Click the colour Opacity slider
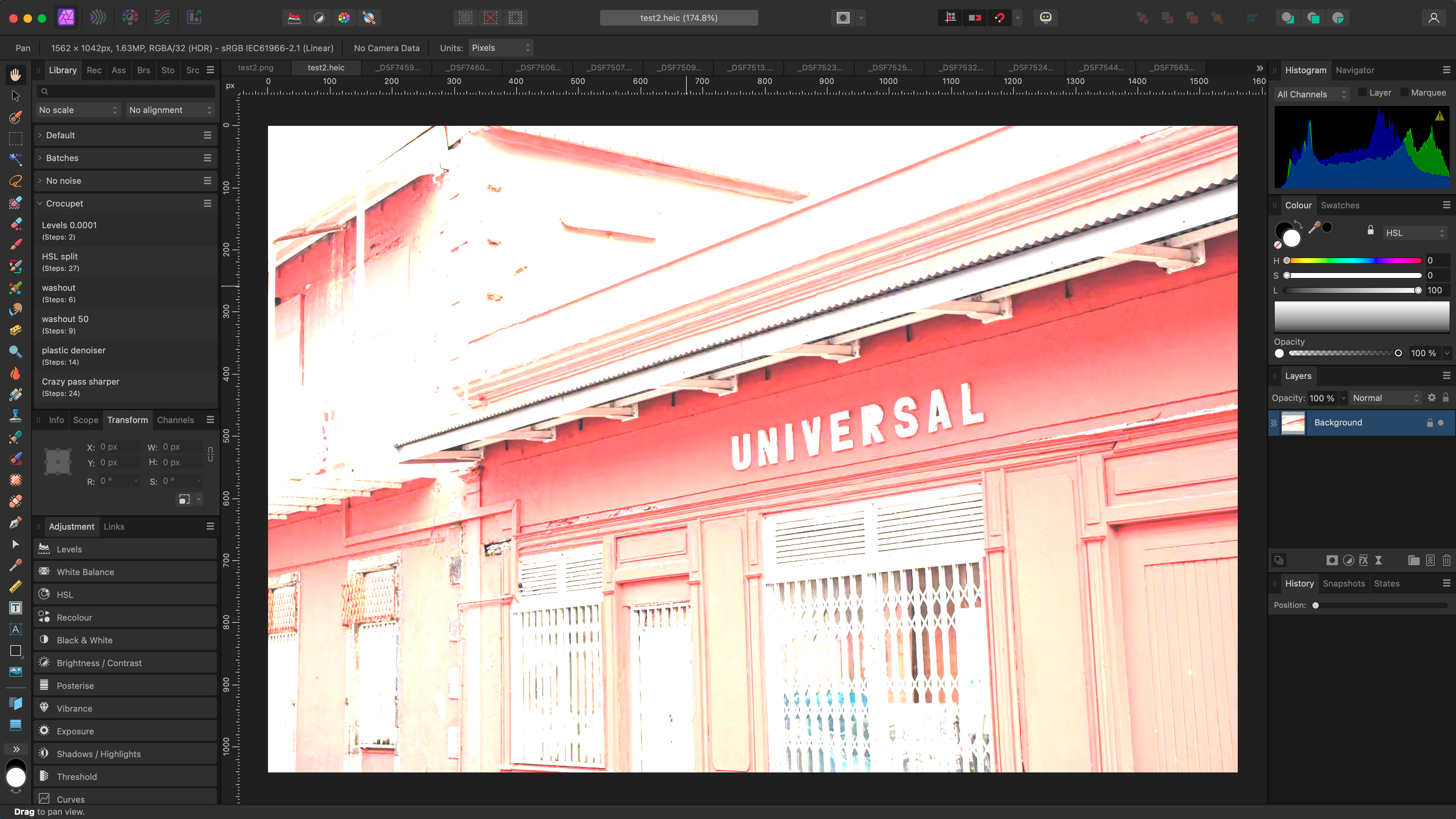 pyautogui.click(x=1344, y=353)
